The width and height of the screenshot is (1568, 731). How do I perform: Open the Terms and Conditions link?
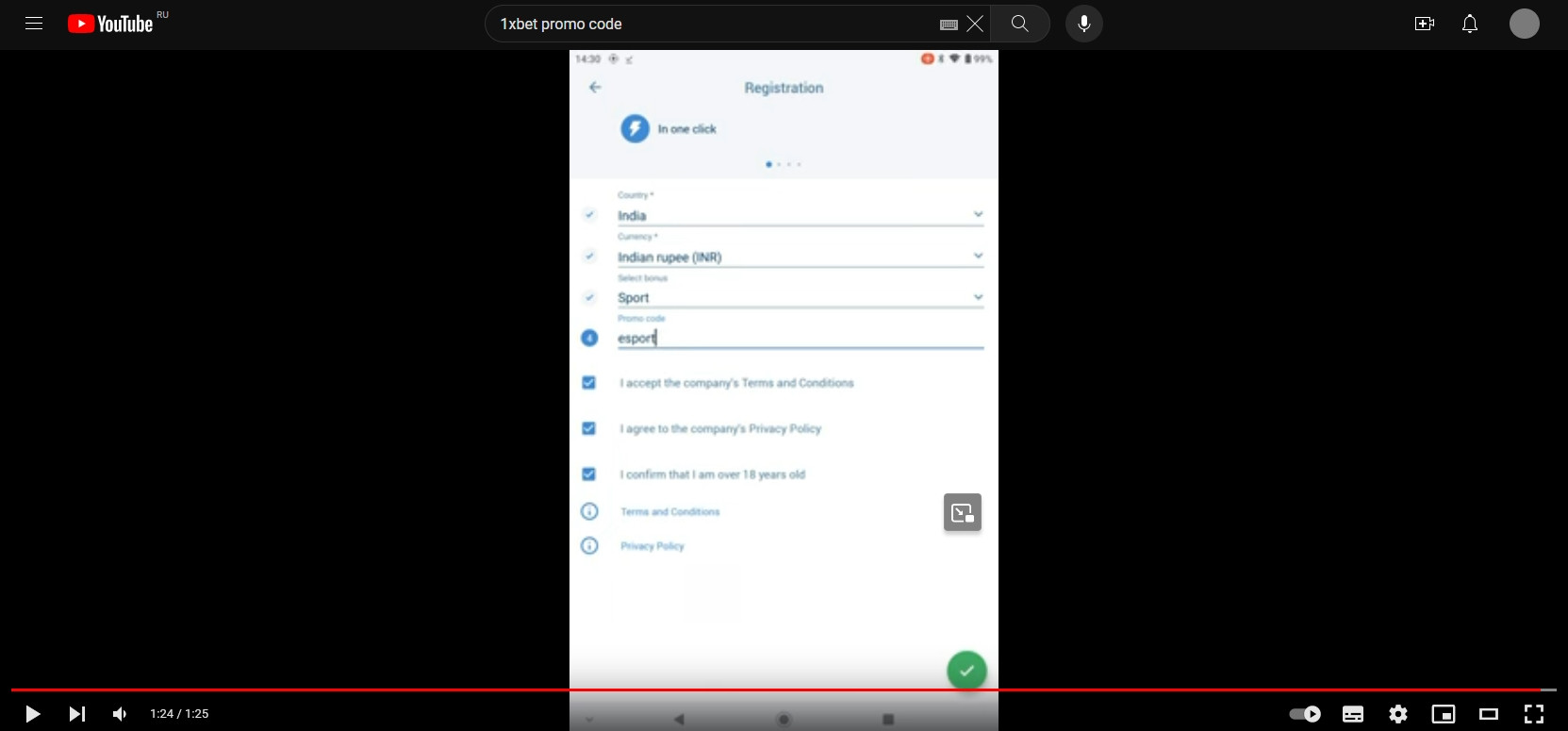(x=669, y=511)
